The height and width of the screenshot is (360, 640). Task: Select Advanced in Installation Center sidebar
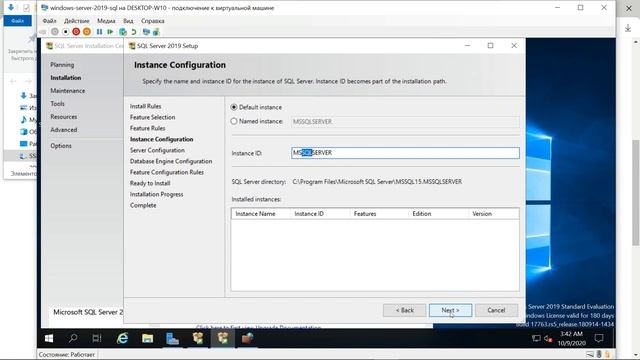pos(64,130)
